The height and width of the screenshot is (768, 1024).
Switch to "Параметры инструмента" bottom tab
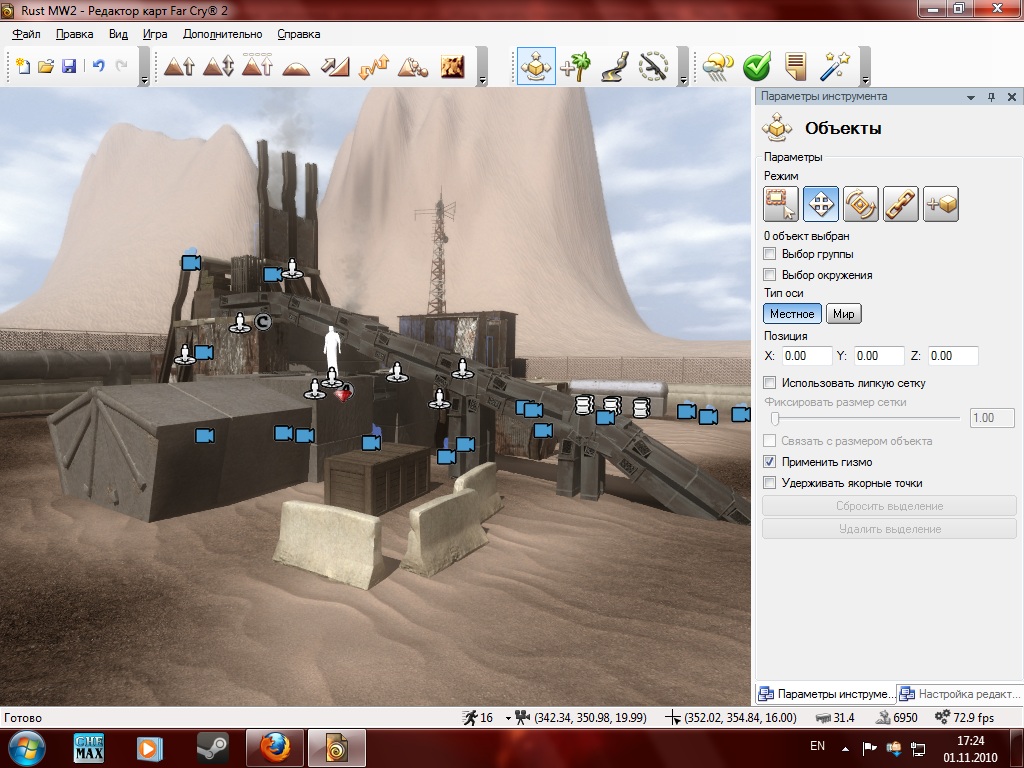pos(825,694)
